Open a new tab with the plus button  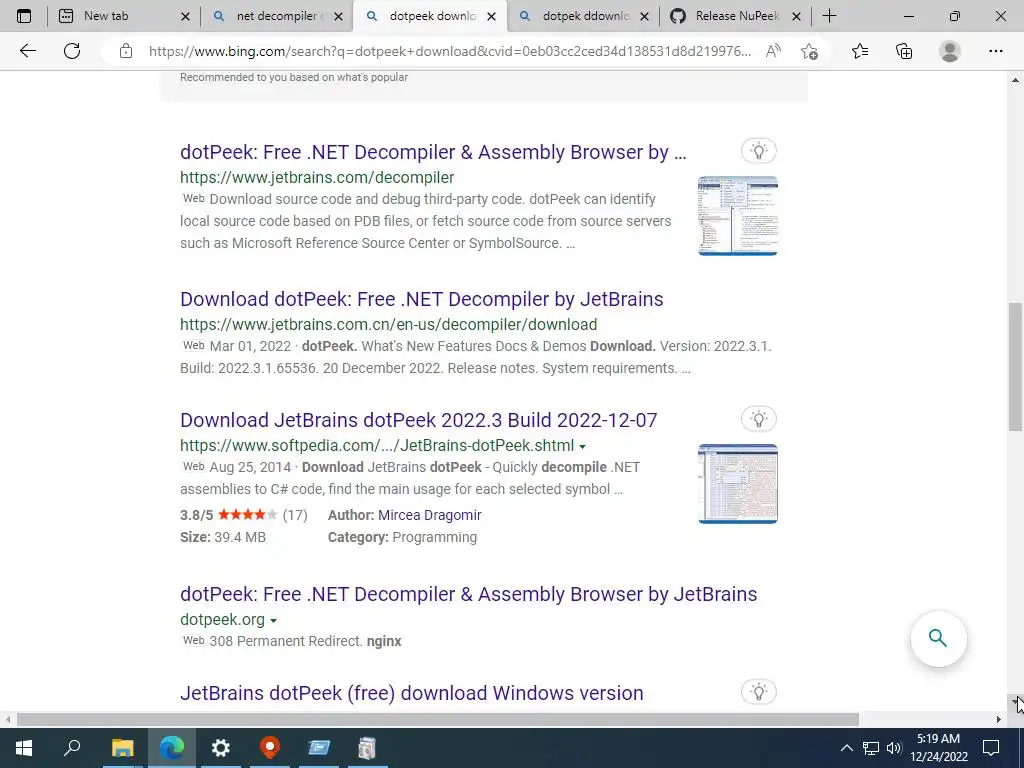829,16
